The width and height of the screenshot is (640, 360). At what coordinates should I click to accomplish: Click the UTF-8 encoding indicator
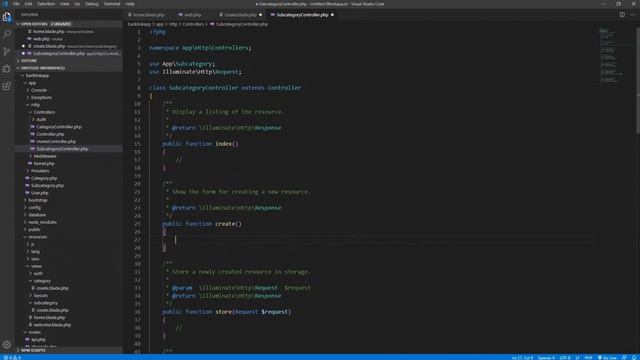tap(565, 358)
